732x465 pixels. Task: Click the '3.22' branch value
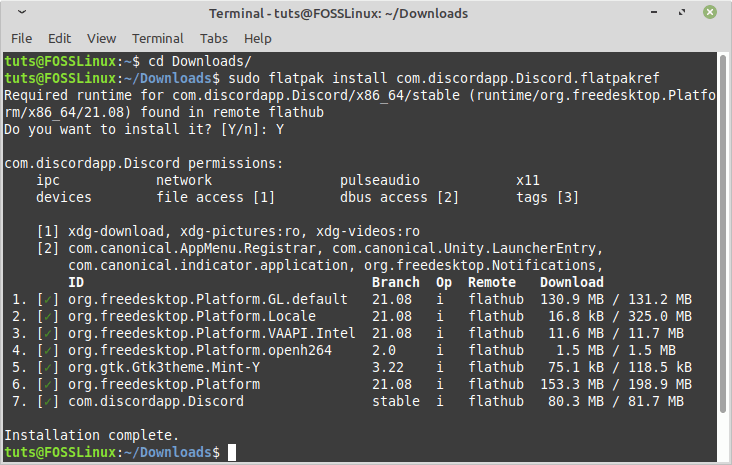tap(388, 367)
